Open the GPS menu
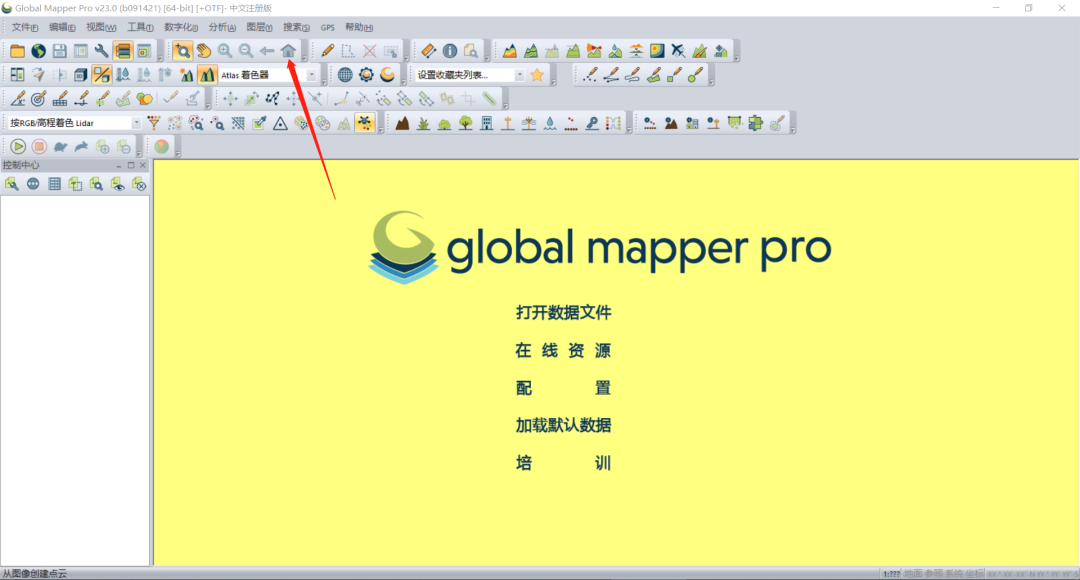Screen dimensions: 1080x580 tap(328, 28)
